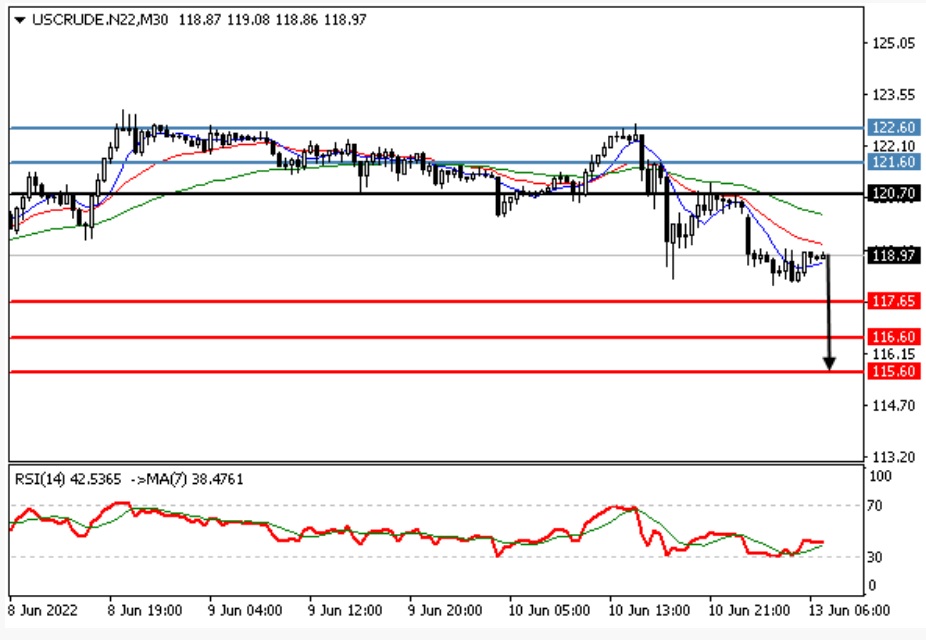Select the OHLC values 118.87 119.08 118.86 118.97
Image resolution: width=926 pixels, height=640 pixels.
(272, 20)
